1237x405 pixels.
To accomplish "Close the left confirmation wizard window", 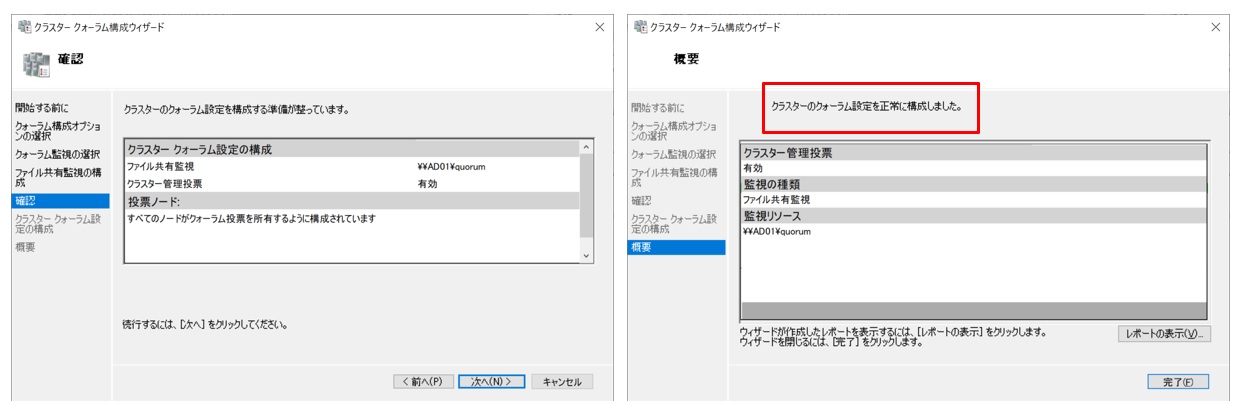I will tap(599, 27).
